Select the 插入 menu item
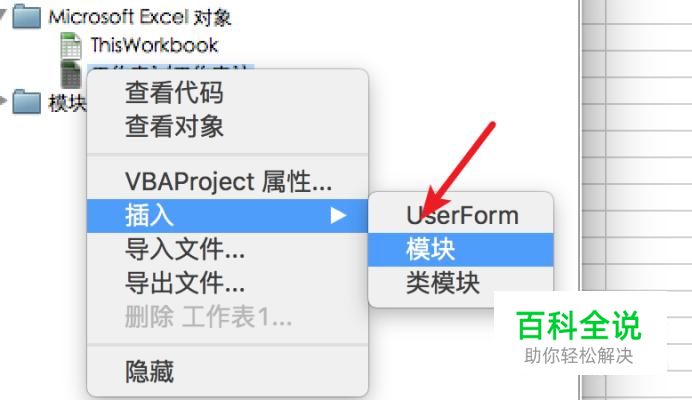692x400 pixels. 227,215
